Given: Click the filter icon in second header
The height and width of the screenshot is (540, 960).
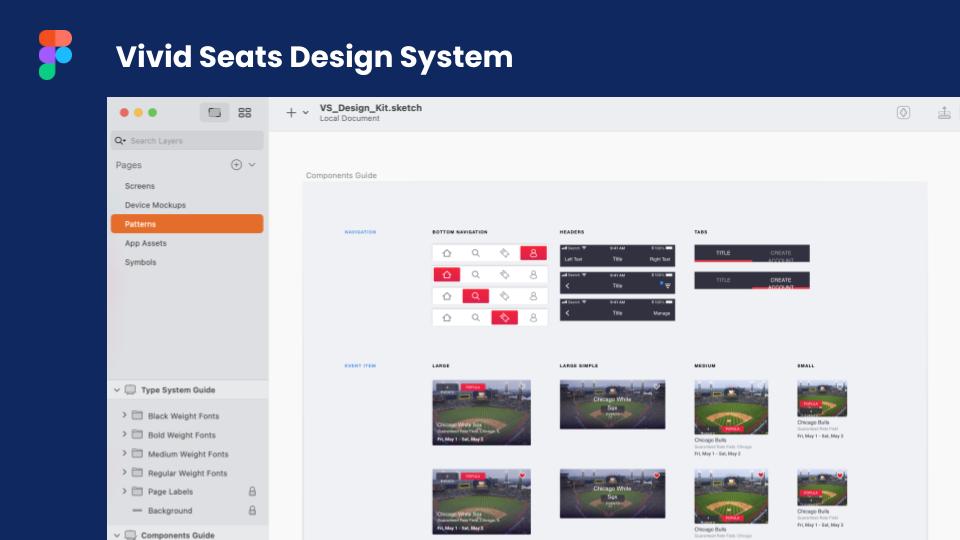Looking at the screenshot, I should tap(667, 286).
